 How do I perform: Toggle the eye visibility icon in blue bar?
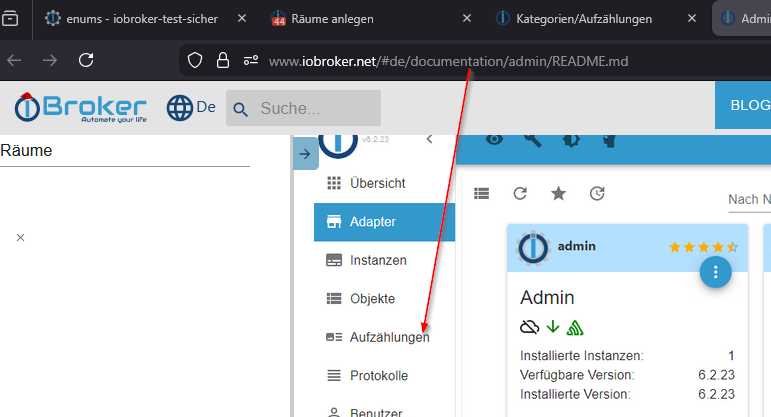coord(494,140)
